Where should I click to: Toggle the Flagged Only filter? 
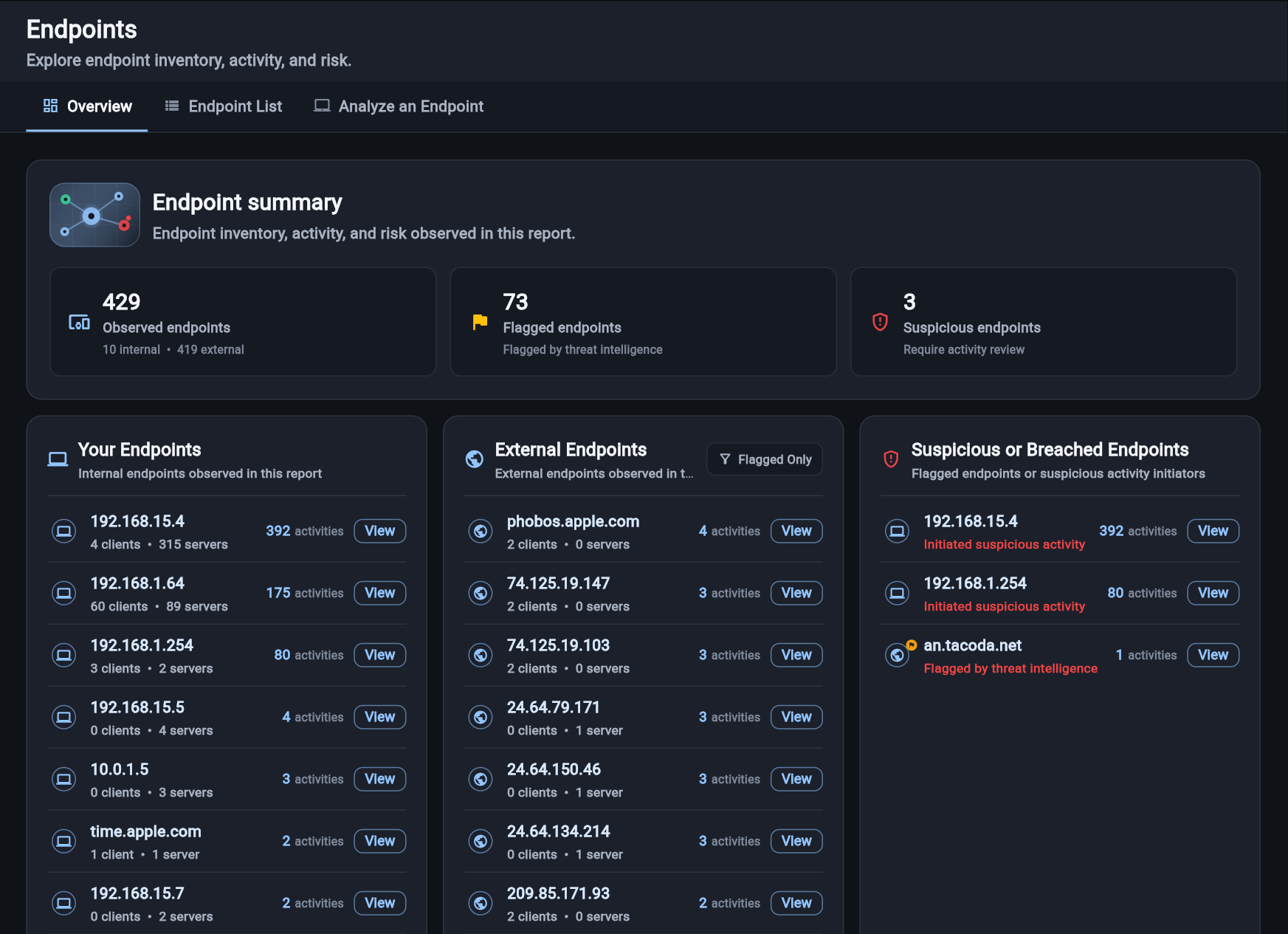(x=765, y=459)
